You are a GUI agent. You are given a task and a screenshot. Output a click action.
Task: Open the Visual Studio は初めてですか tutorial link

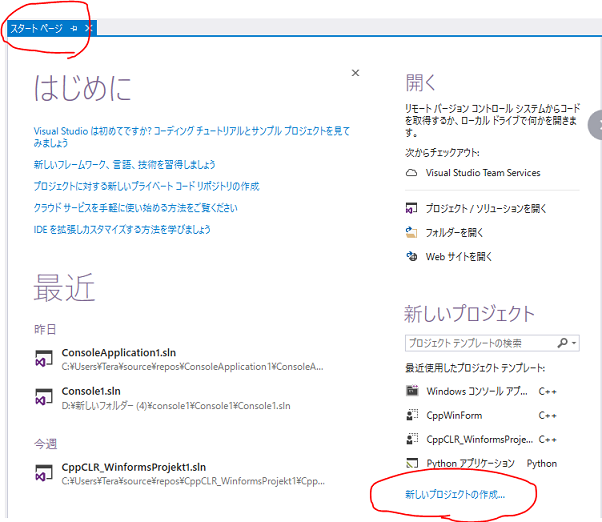click(192, 137)
